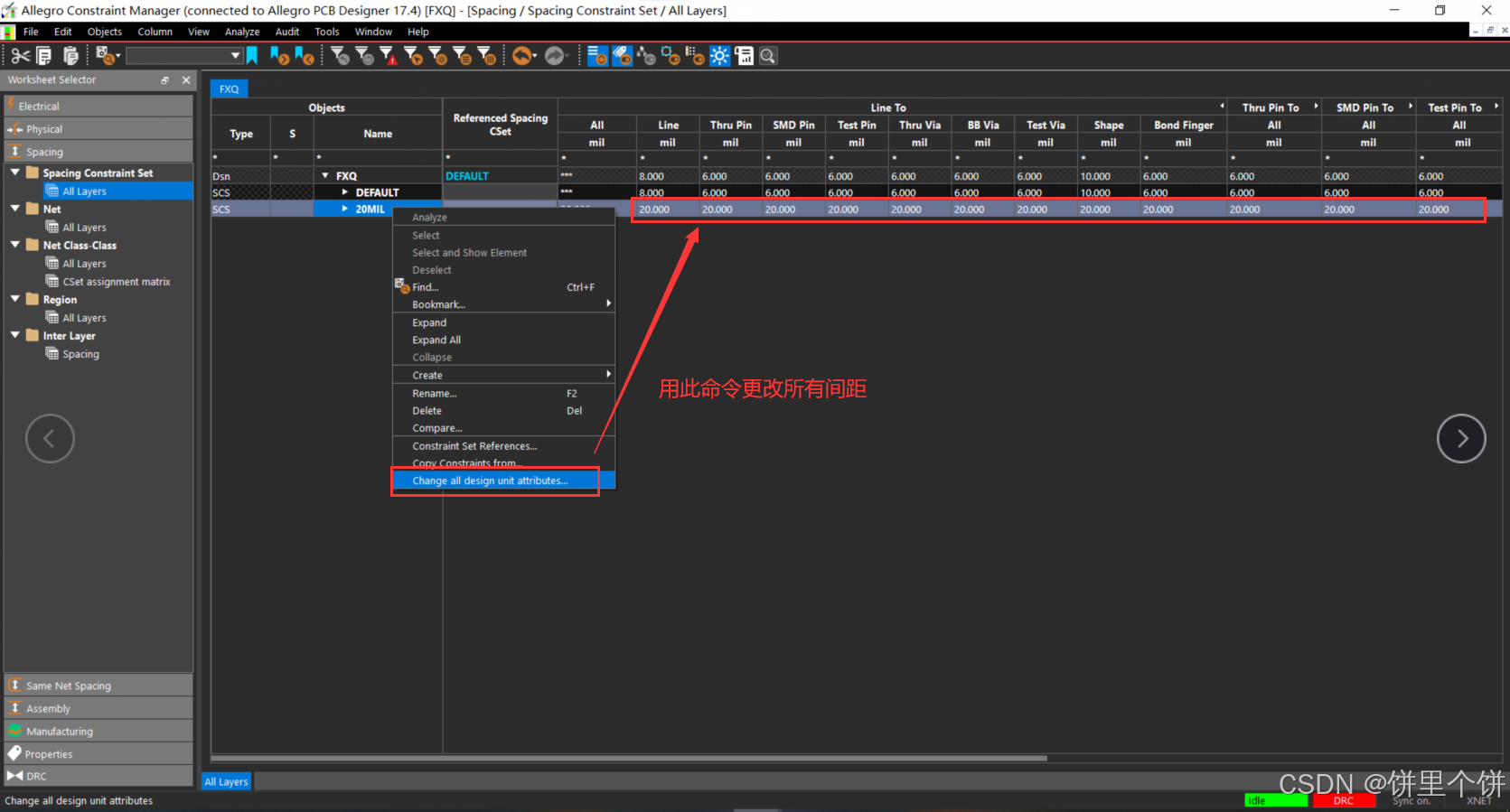Click the blue Bookmark toggle icon
This screenshot has height=812, width=1510.
(x=252, y=56)
